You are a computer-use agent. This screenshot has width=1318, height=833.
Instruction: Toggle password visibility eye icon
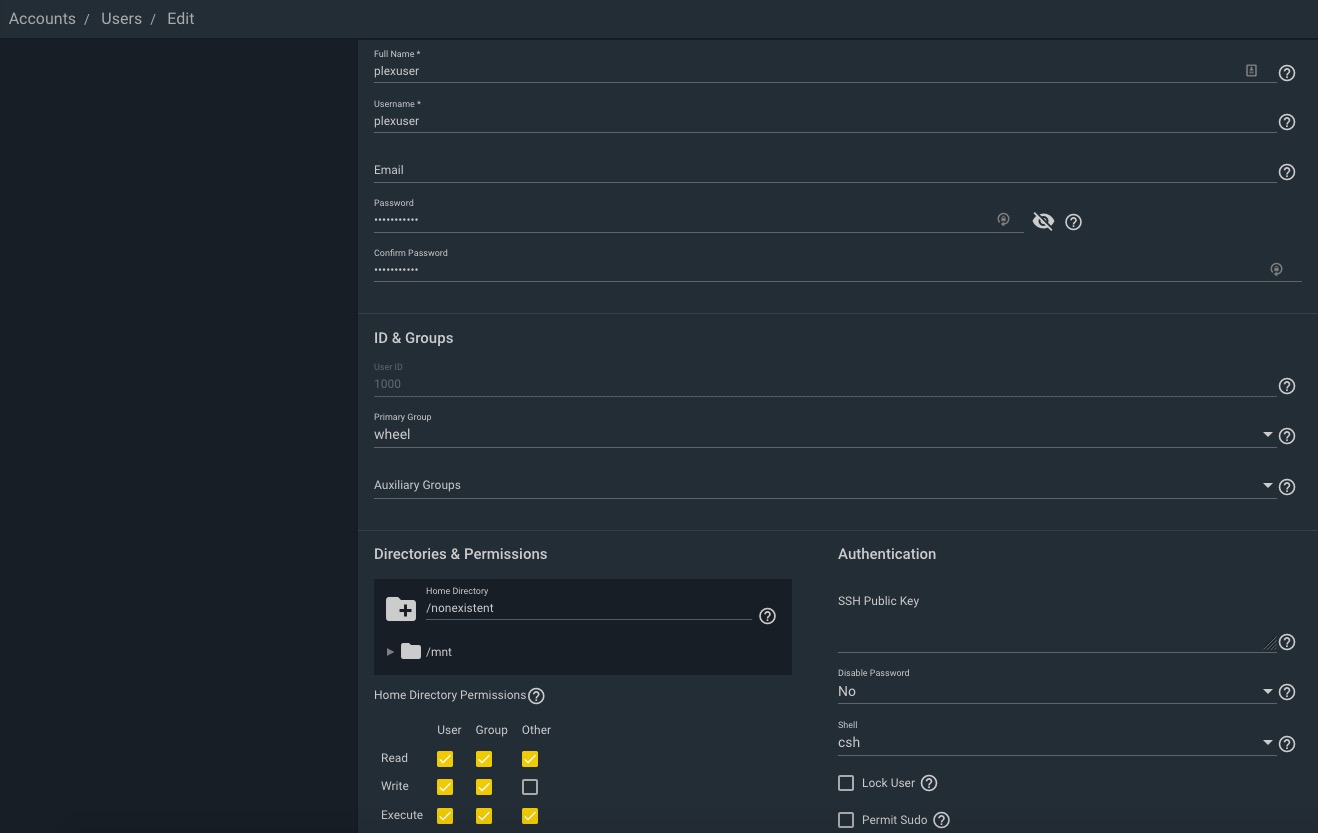coord(1043,221)
